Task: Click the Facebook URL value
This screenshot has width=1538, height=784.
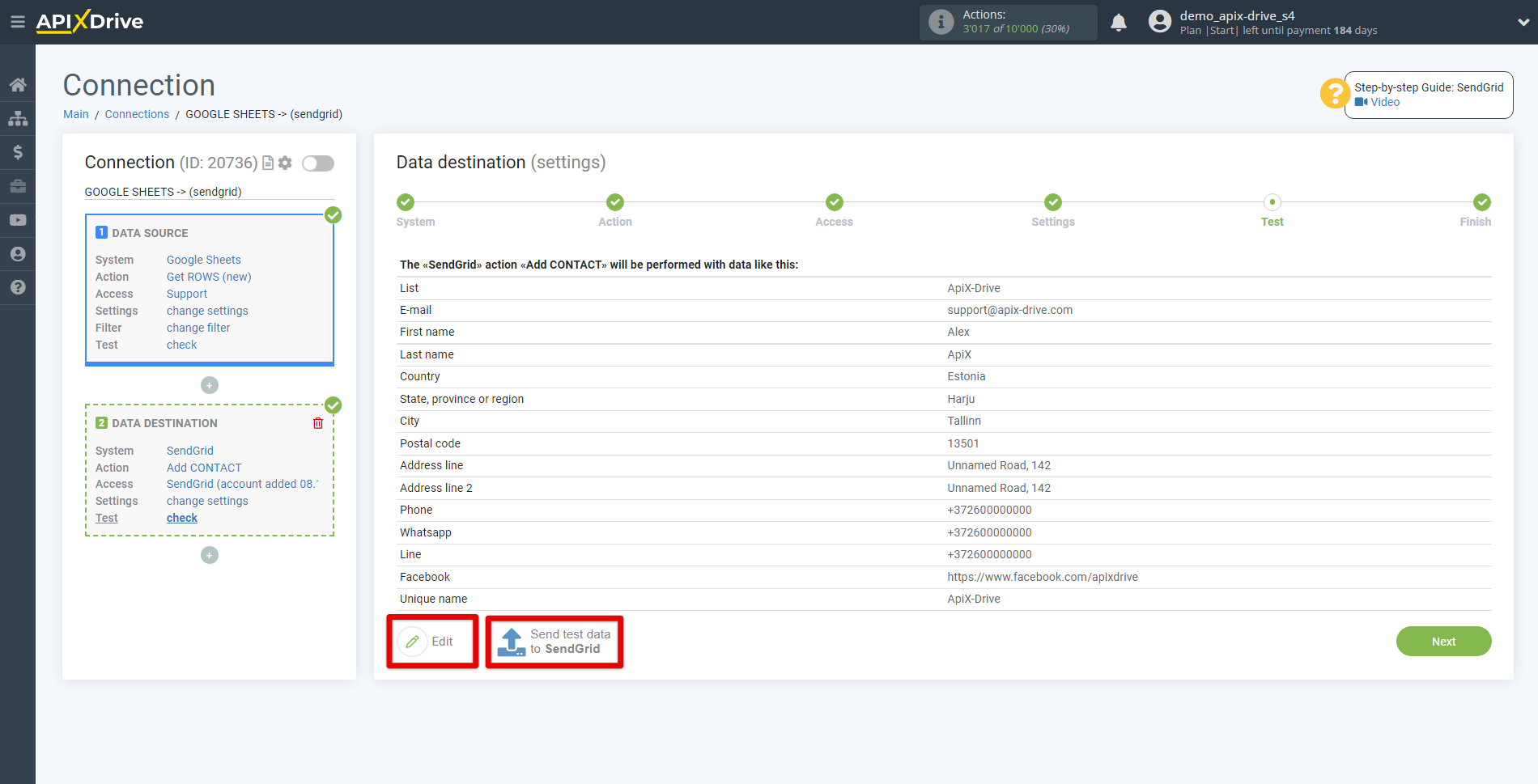Action: click(1043, 577)
